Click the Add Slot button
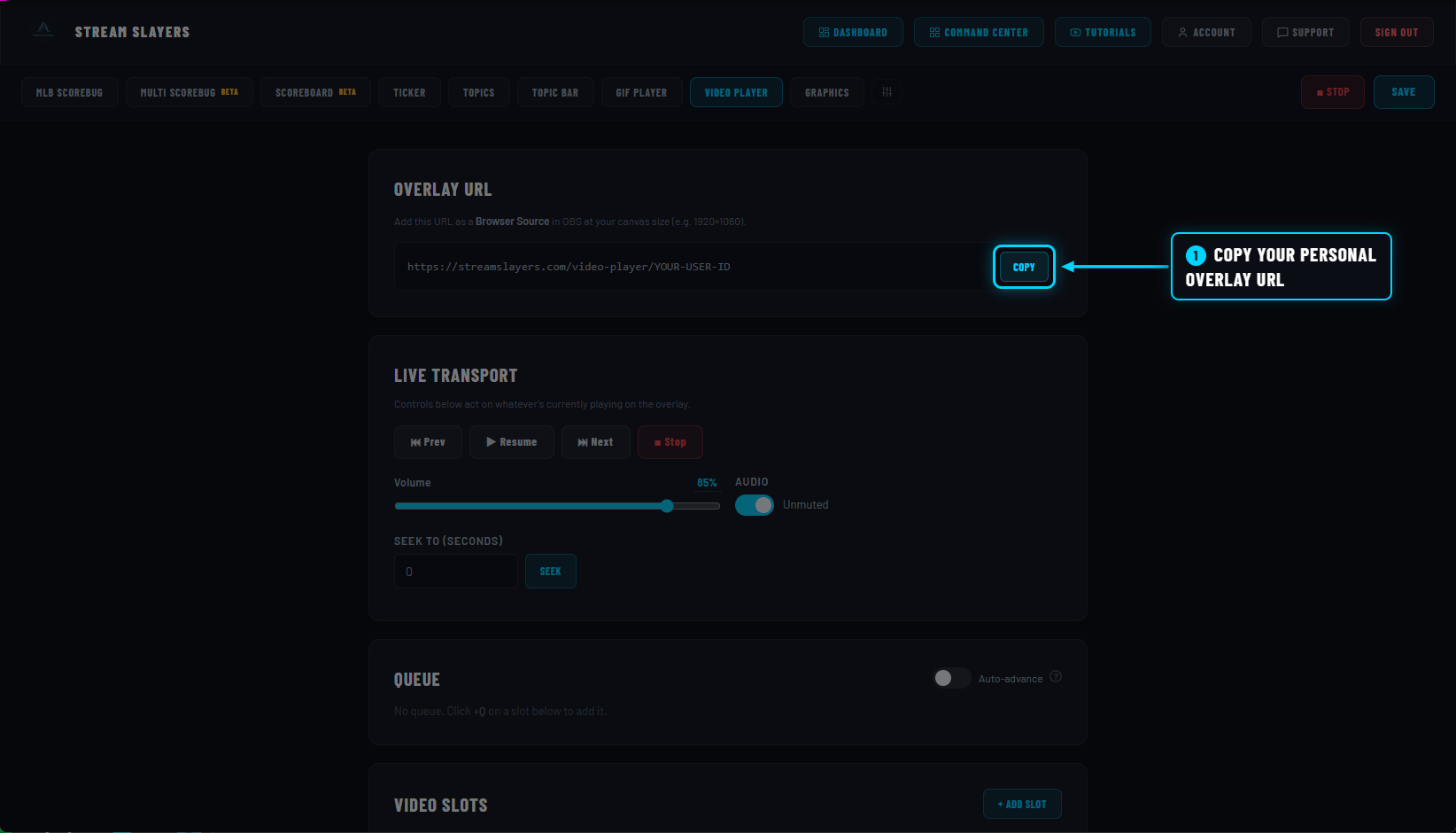This screenshot has width=1456, height=833. (x=1022, y=804)
